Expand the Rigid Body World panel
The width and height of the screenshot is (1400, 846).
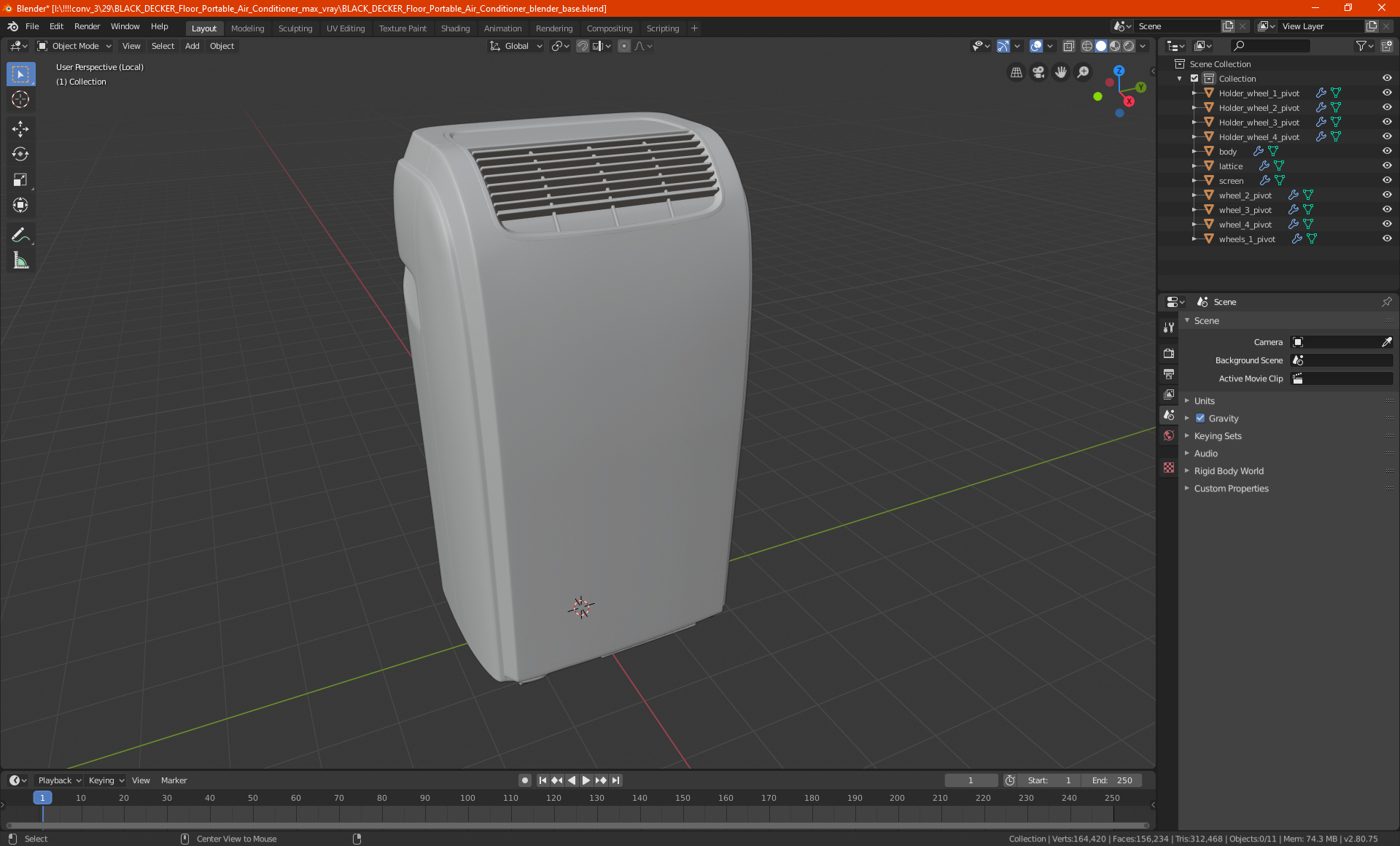point(1228,470)
